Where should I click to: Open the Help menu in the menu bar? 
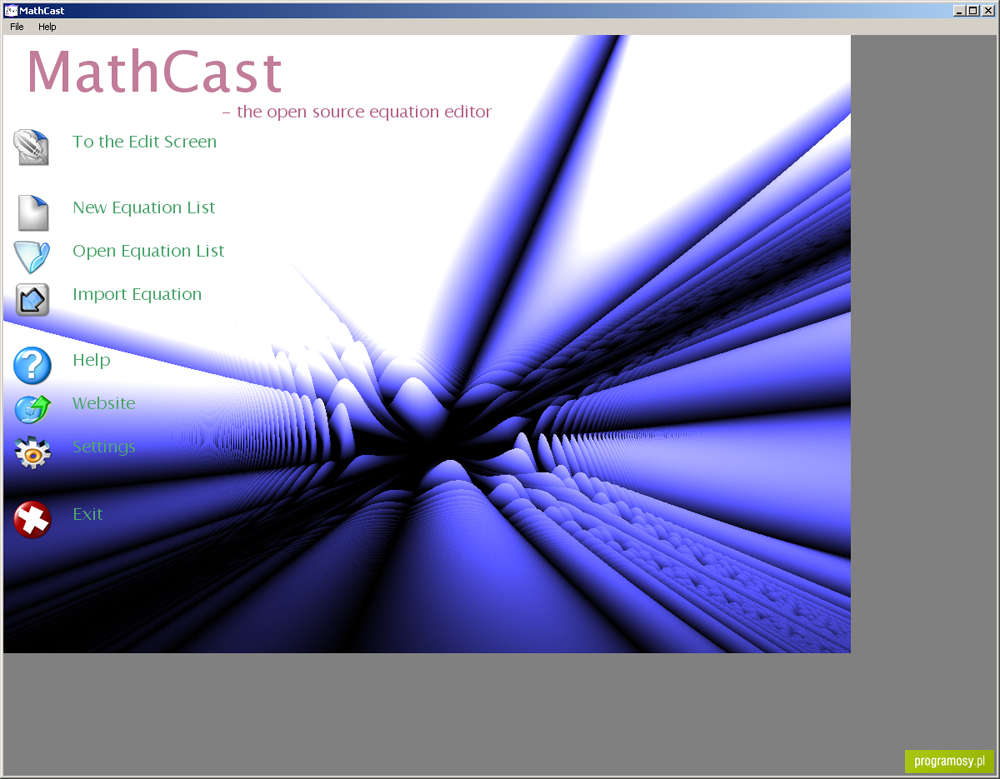(47, 27)
